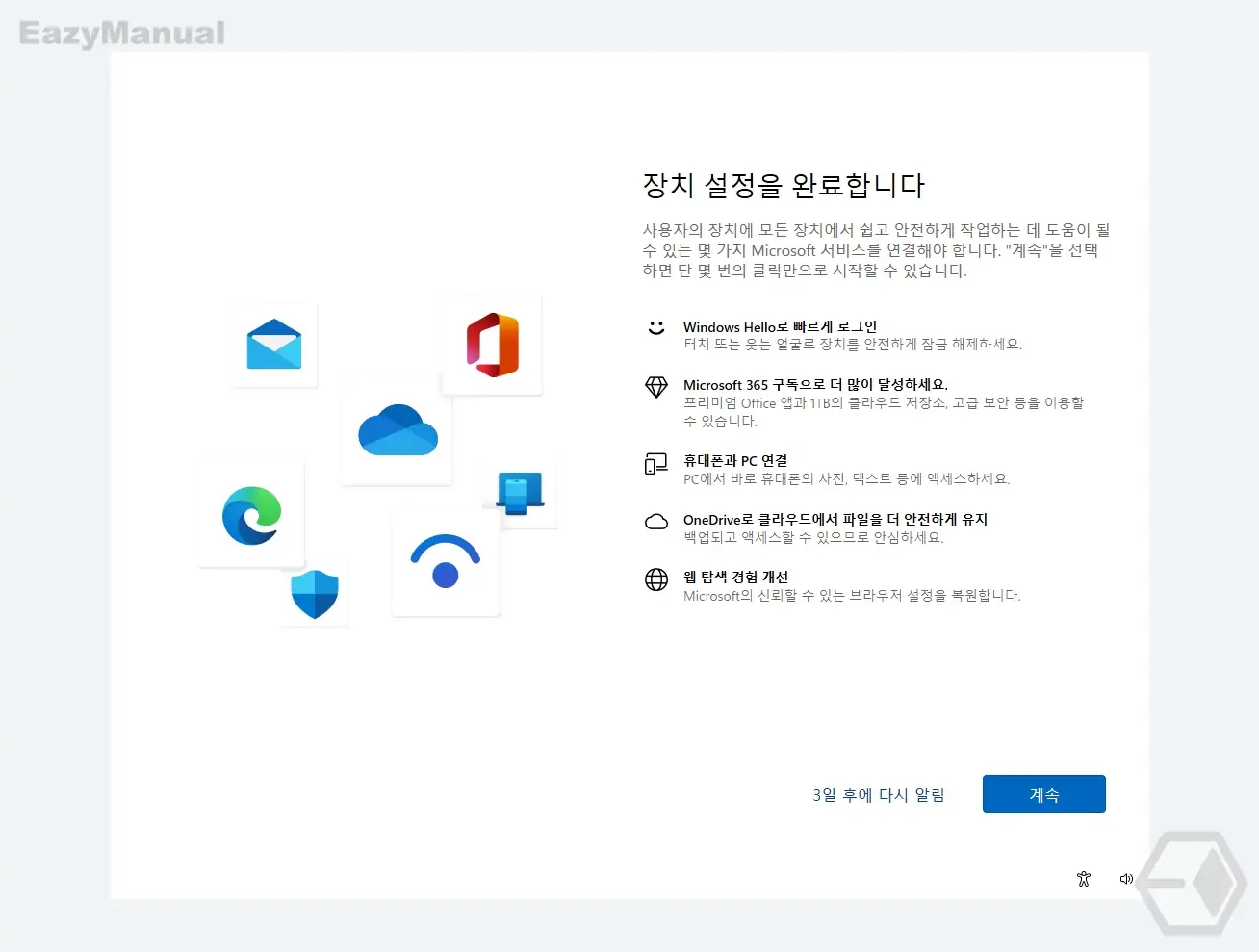Click OneDrive로 클라우드에서 파일을 더 안전하게 유지
Screen dimensions: 1259x952
pyautogui.click(x=835, y=519)
